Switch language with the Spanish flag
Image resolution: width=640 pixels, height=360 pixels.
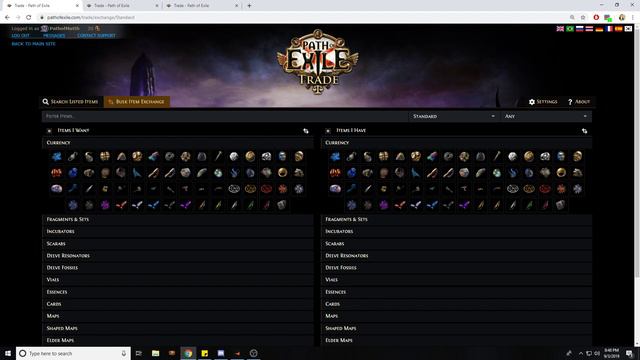pos(619,29)
